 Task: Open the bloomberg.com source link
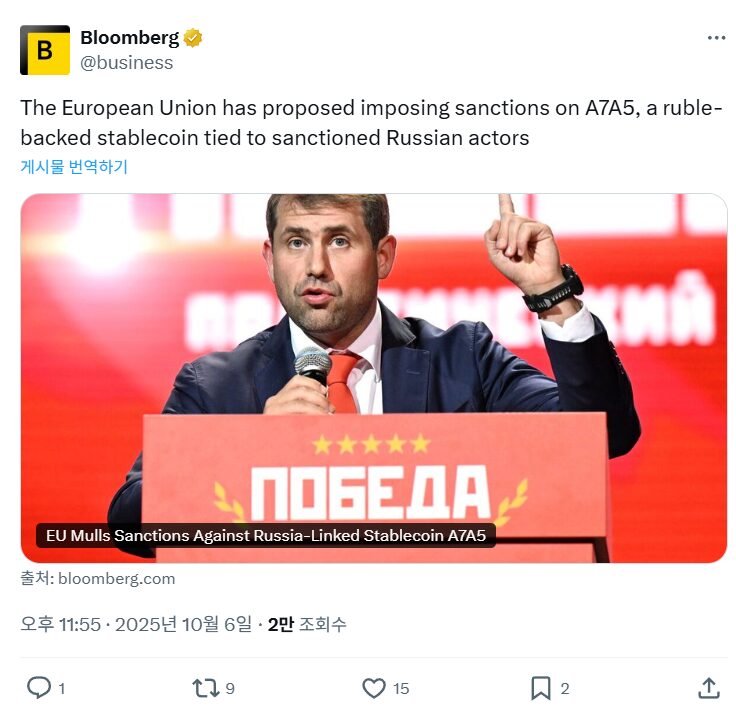point(116,578)
